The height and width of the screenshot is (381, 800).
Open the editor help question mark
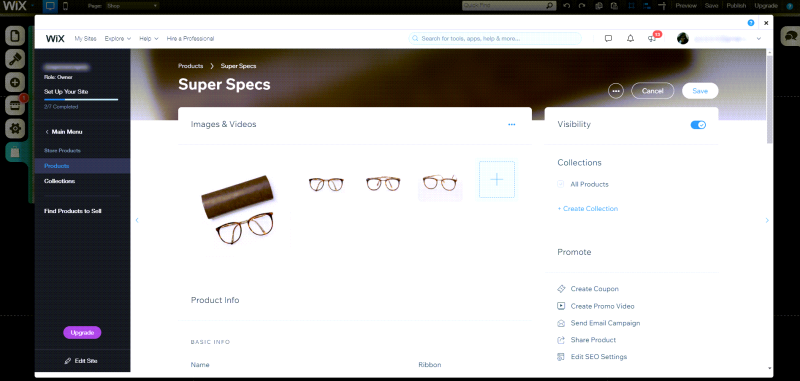(790, 6)
